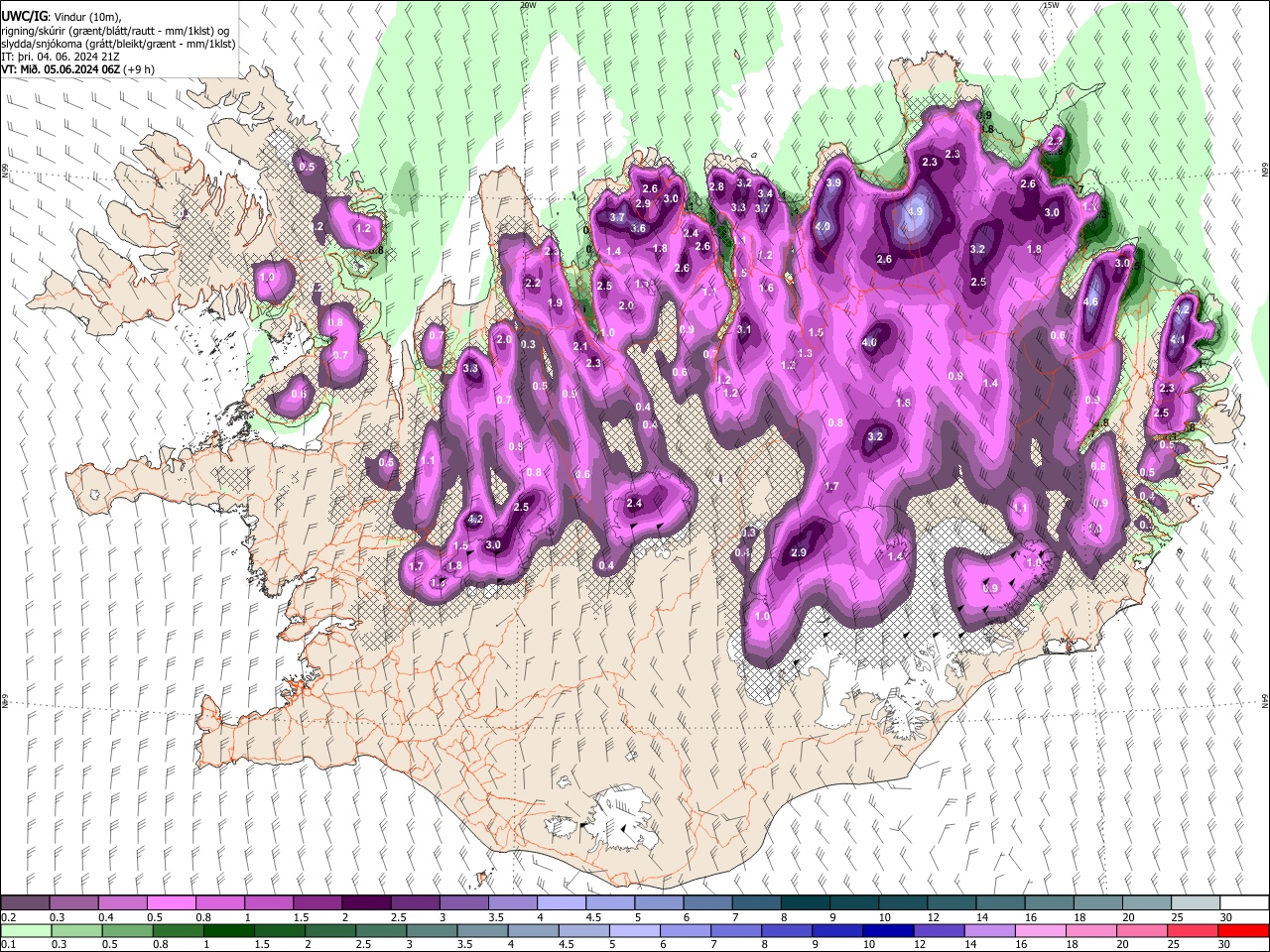Select the bright red lower swatch after 30
The height and width of the screenshot is (952, 1270).
tap(1242, 930)
